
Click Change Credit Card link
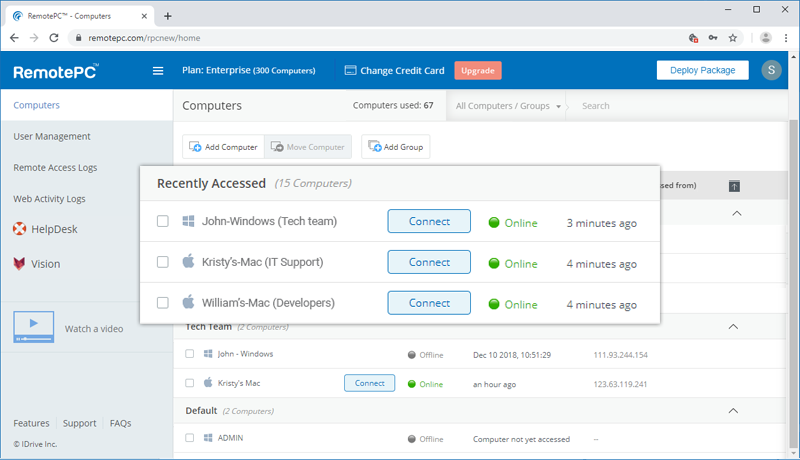point(402,70)
